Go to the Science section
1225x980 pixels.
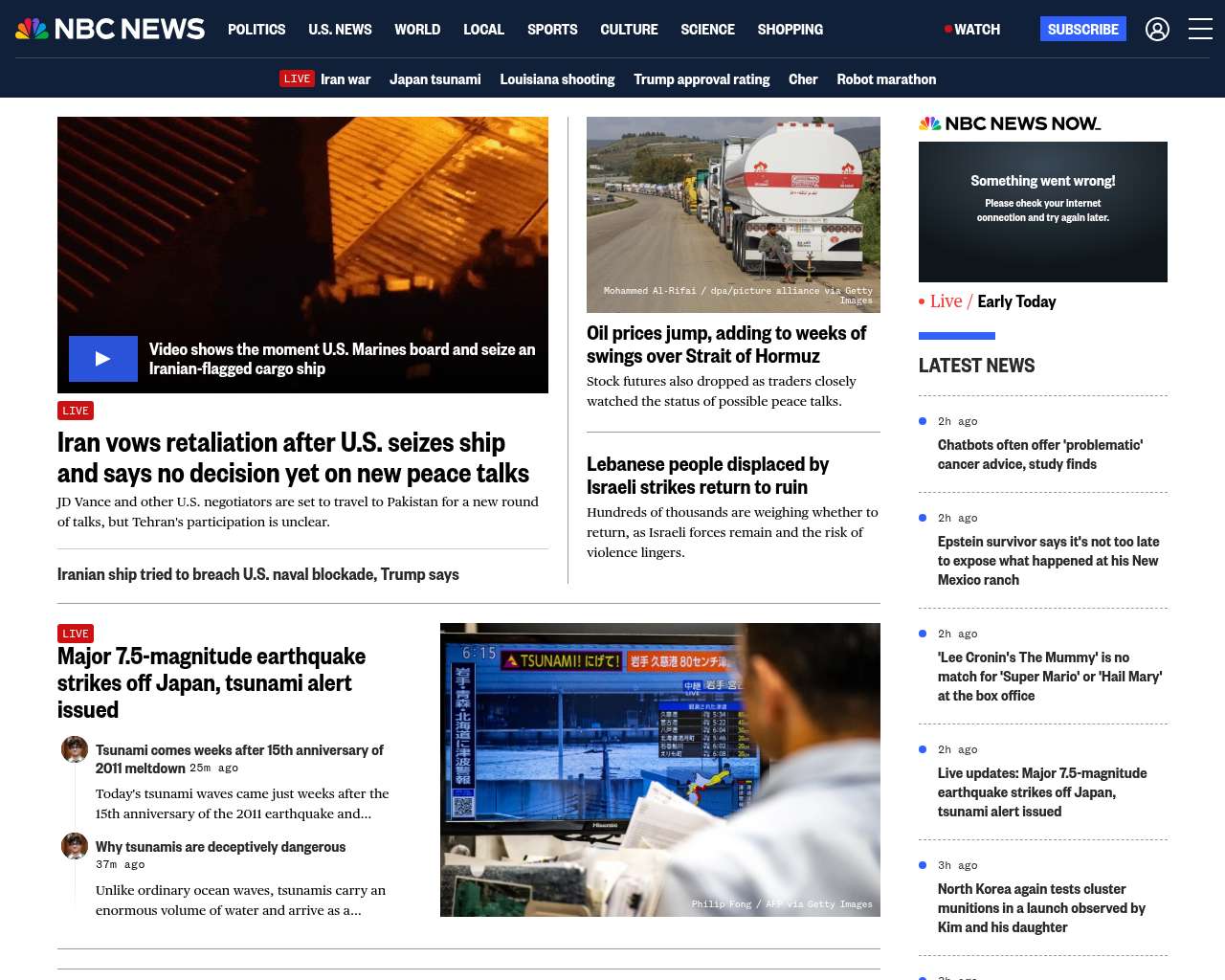tap(707, 30)
